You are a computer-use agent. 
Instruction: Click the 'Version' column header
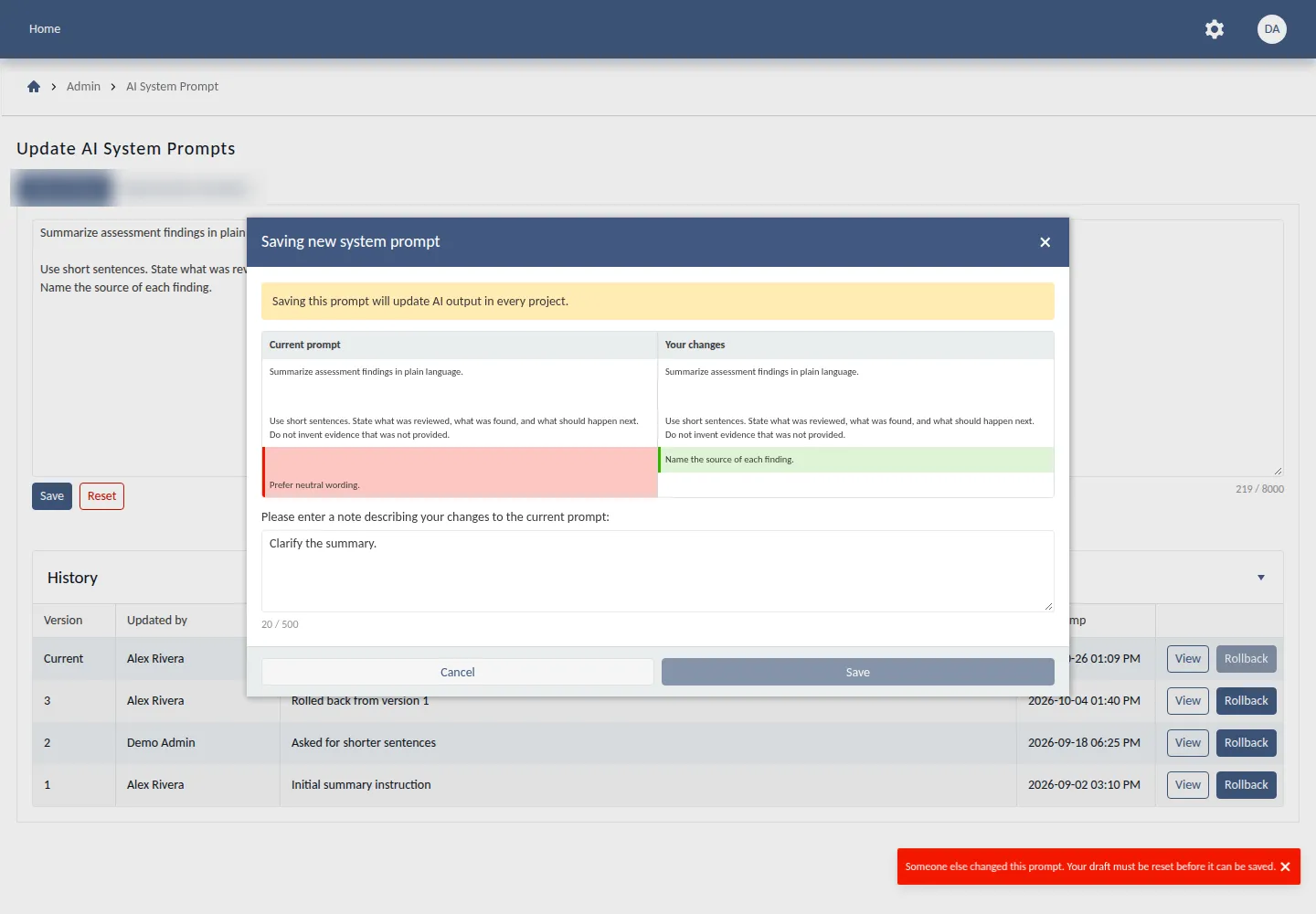pos(63,621)
